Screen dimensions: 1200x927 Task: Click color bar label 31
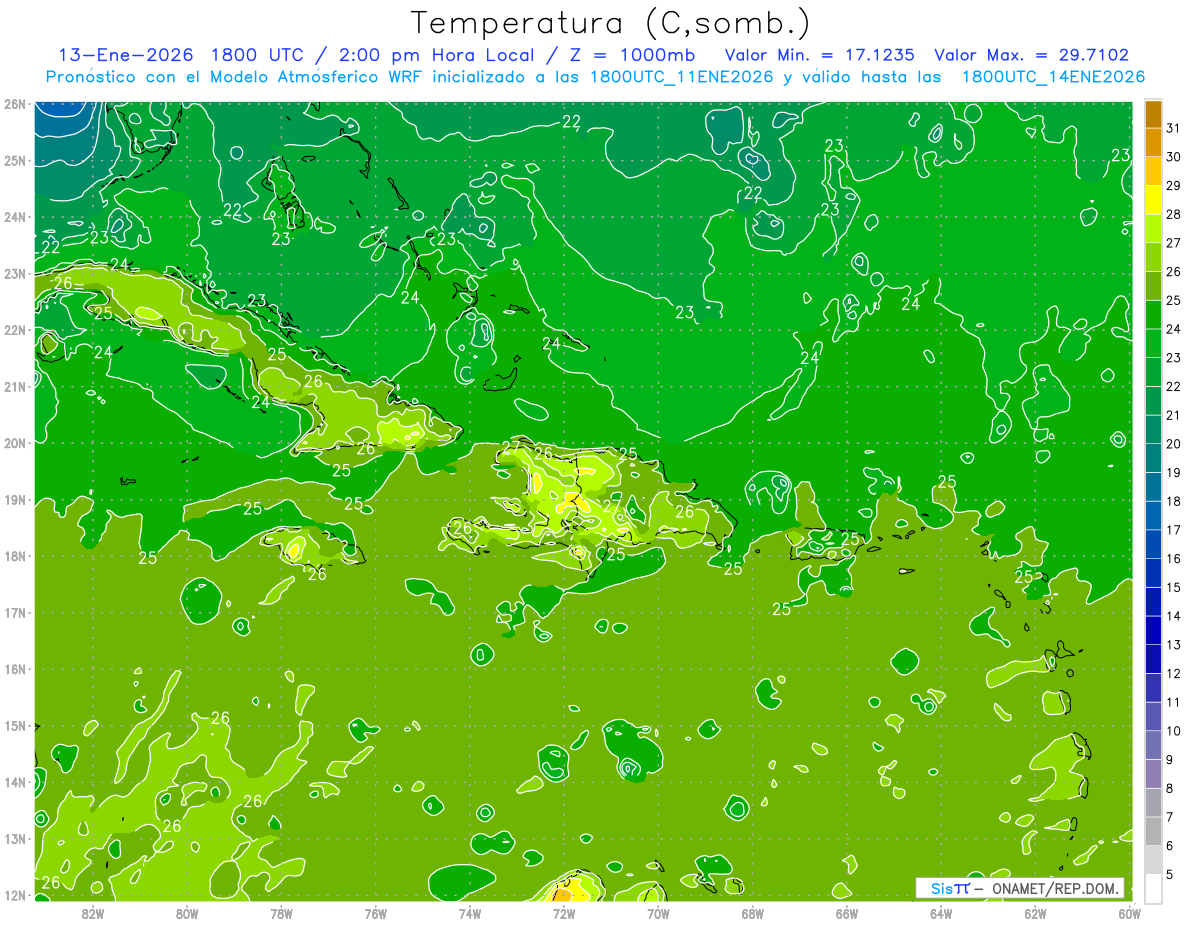coord(1173,128)
